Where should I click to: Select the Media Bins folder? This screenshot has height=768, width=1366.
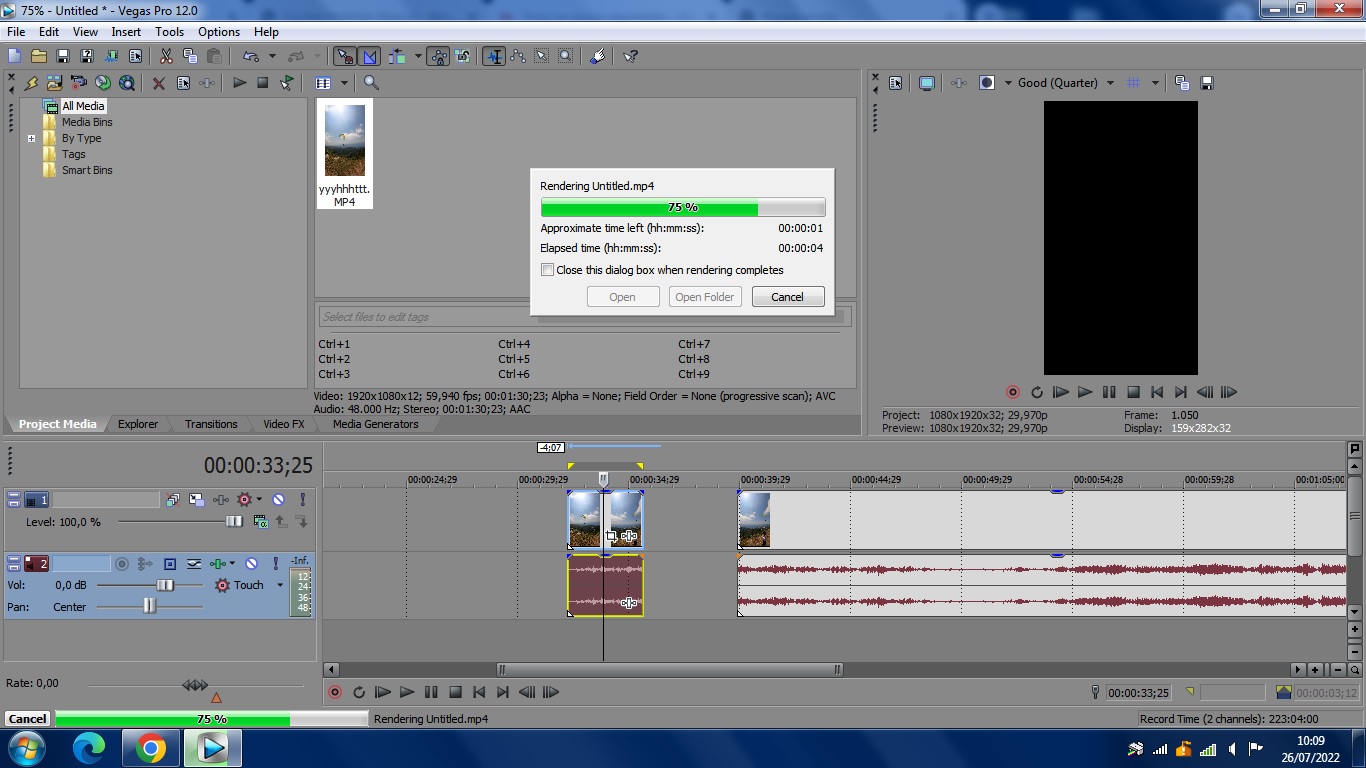pyautogui.click(x=87, y=122)
